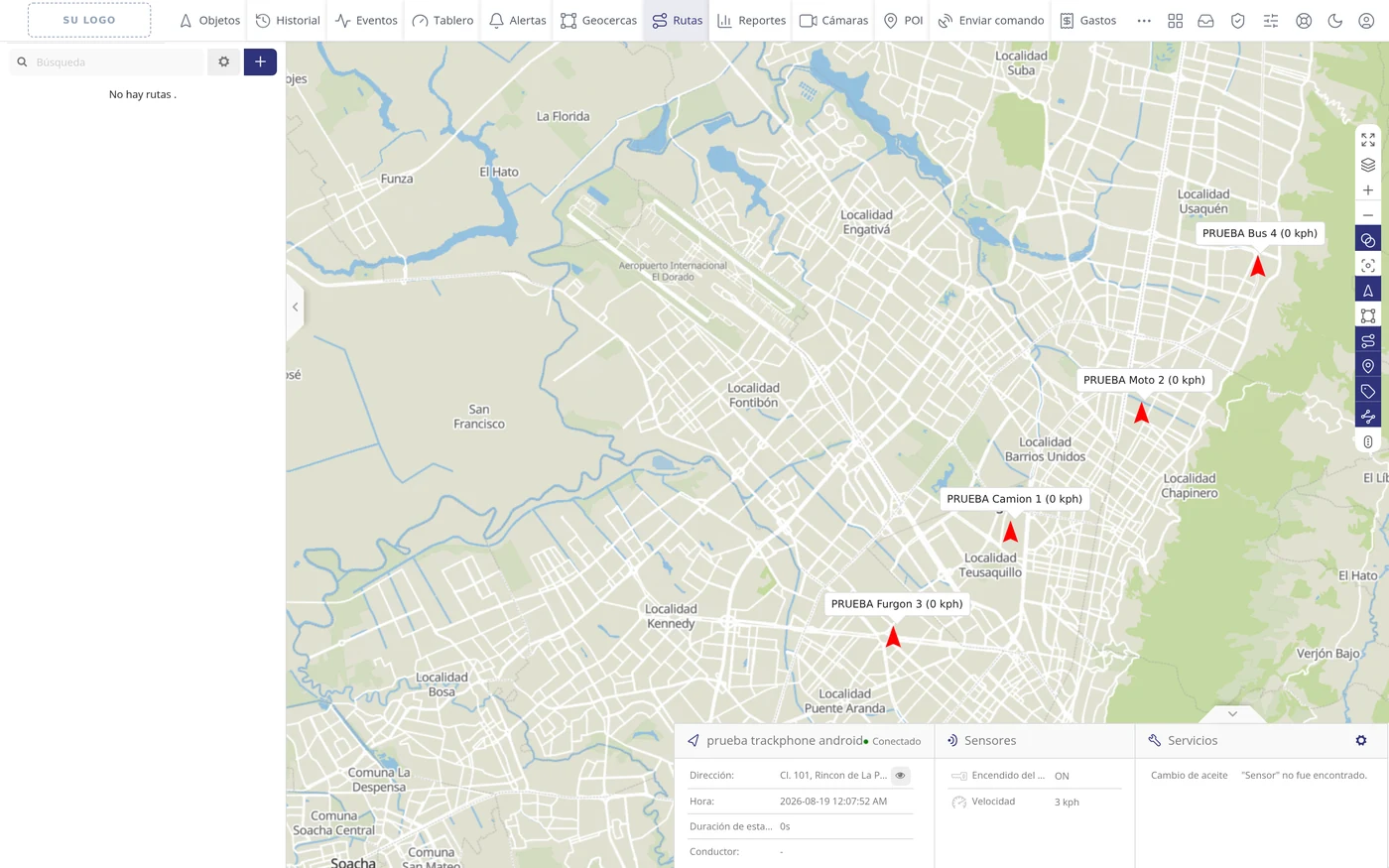
Task: Click the PRUEBA Bus 4 label
Action: [x=1260, y=233]
